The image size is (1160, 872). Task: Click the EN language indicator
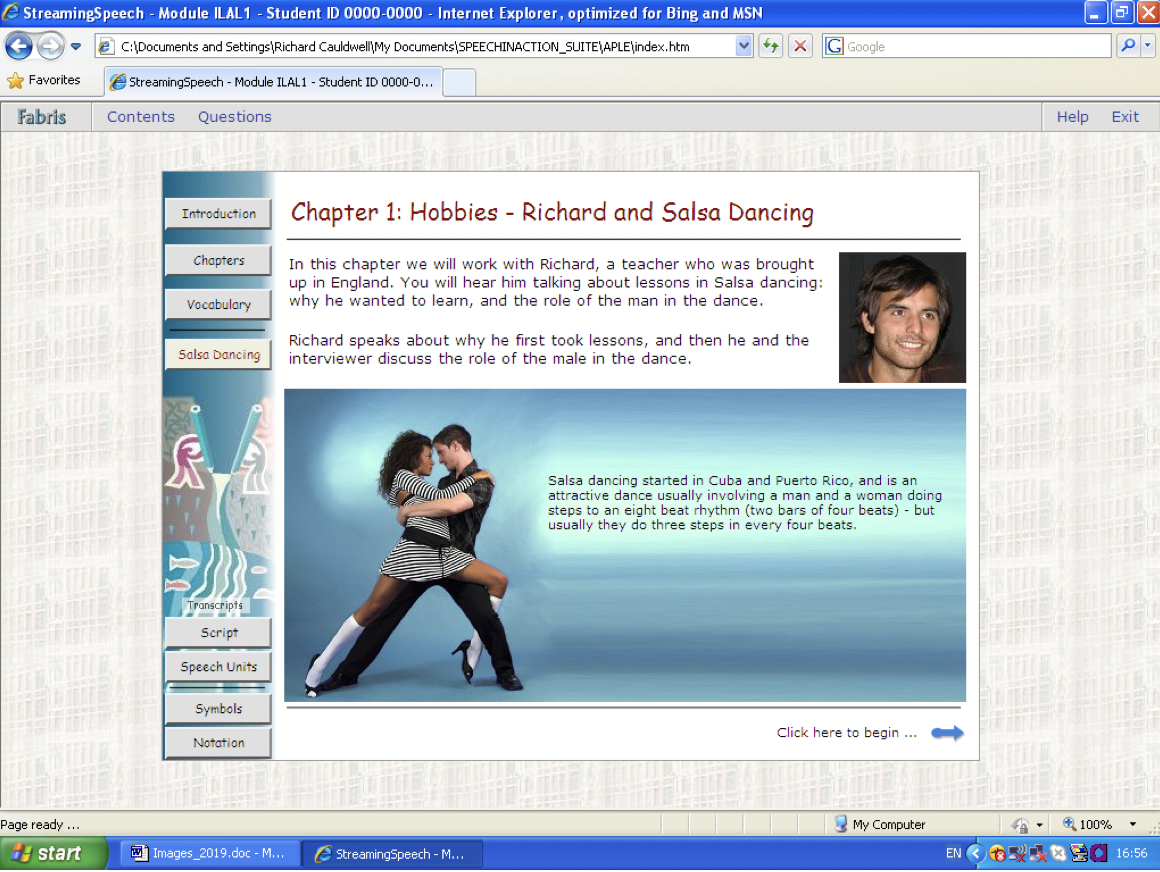953,854
